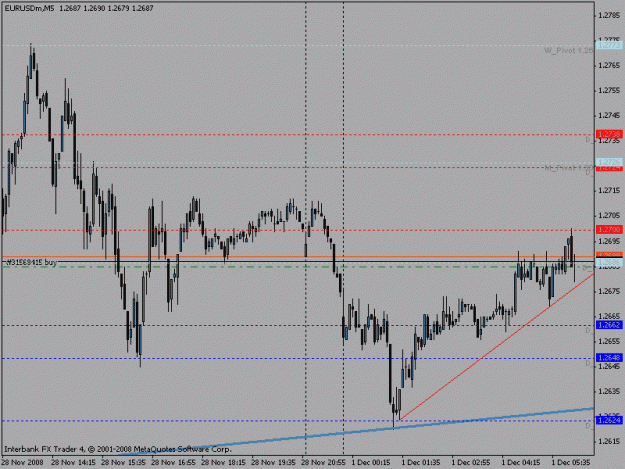
Task: Click the 1.2655 price scale value
Action: click(x=609, y=341)
